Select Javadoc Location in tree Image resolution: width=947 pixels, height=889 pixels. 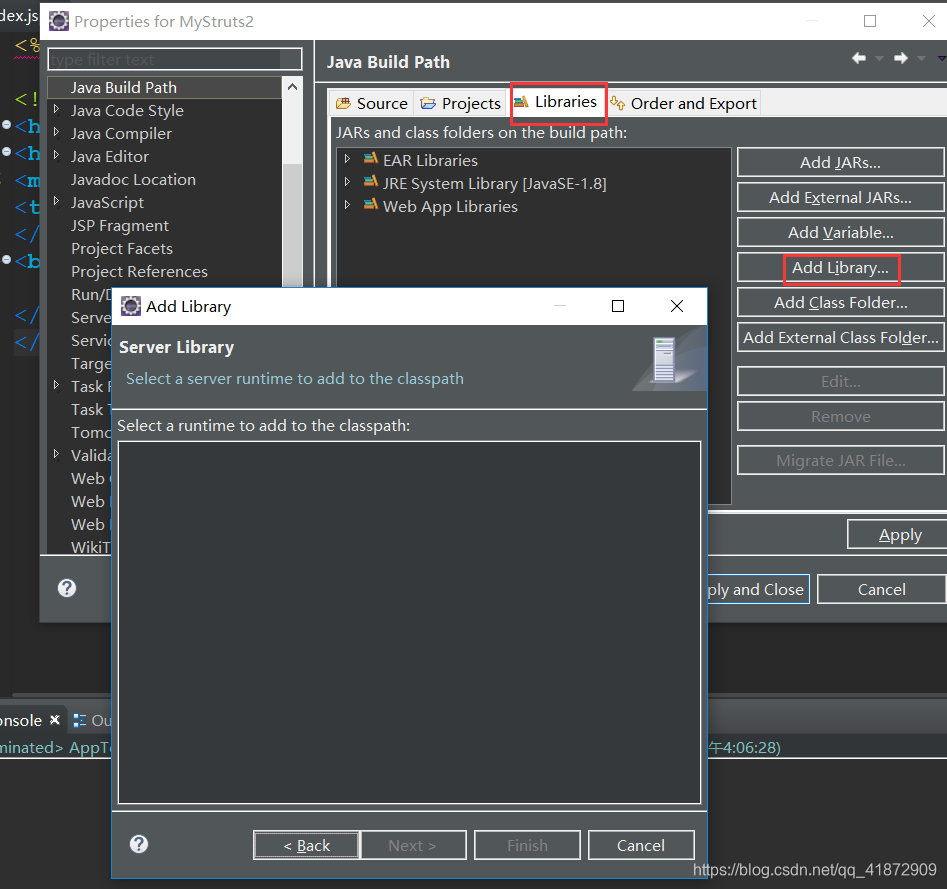pos(133,179)
